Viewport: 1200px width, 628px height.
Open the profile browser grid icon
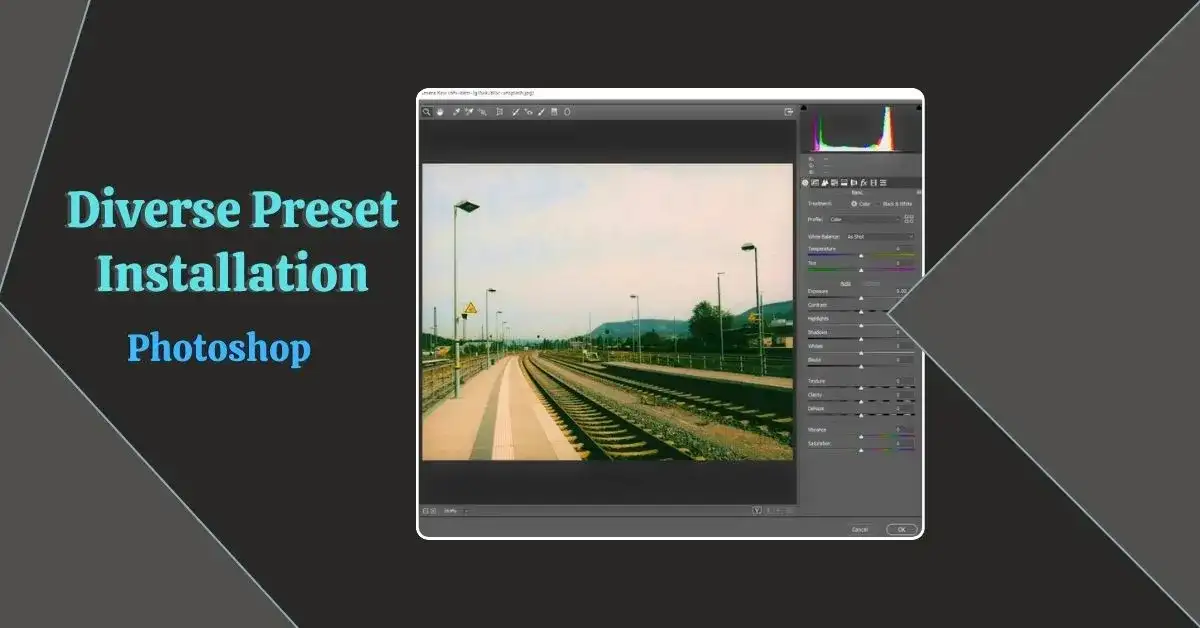coord(909,218)
